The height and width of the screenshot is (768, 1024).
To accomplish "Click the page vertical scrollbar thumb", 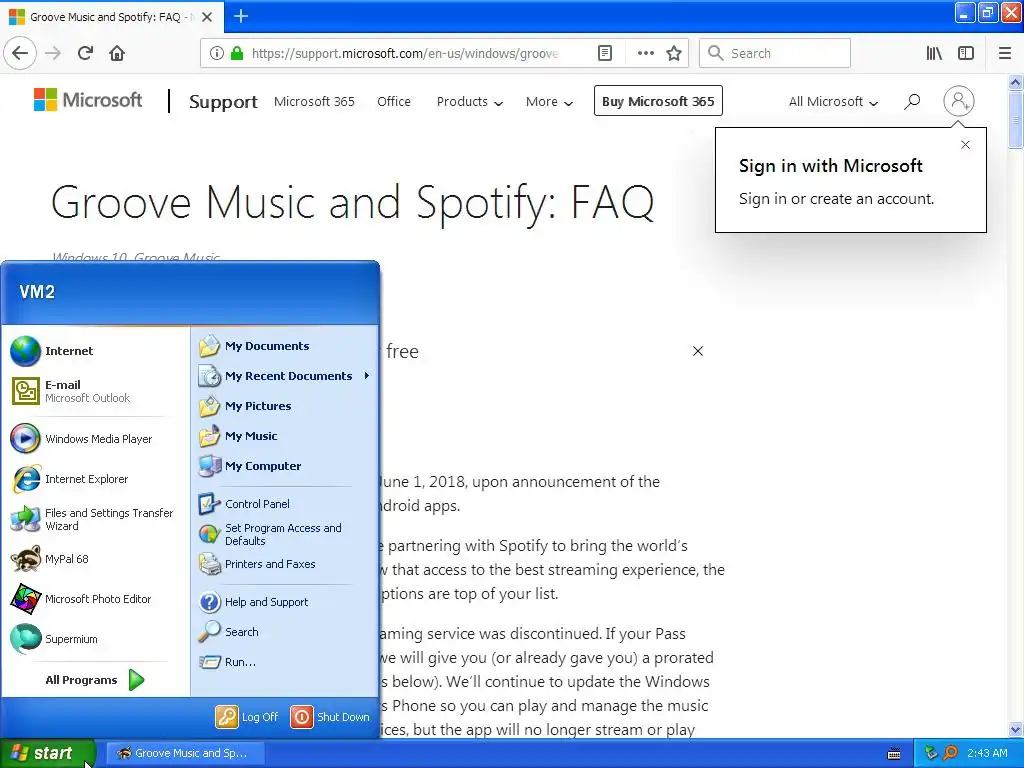I will [x=1015, y=120].
